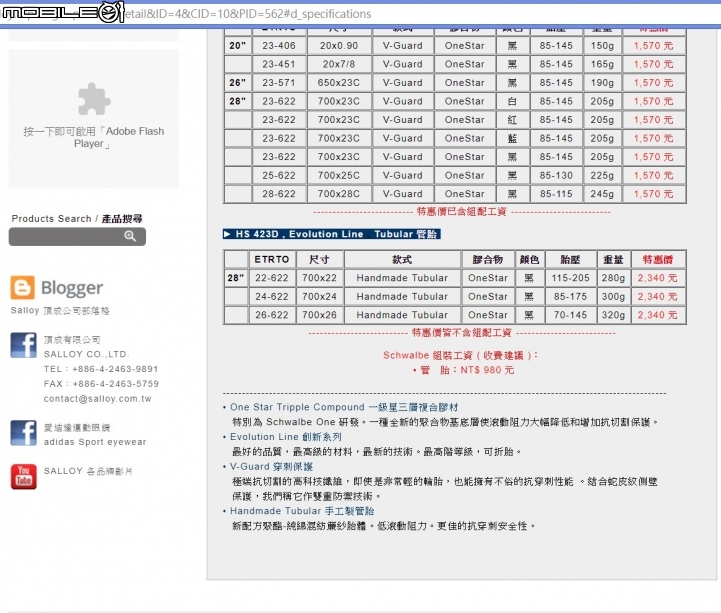Click the product search magnifier icon
The height and width of the screenshot is (613, 721).
[x=130, y=236]
